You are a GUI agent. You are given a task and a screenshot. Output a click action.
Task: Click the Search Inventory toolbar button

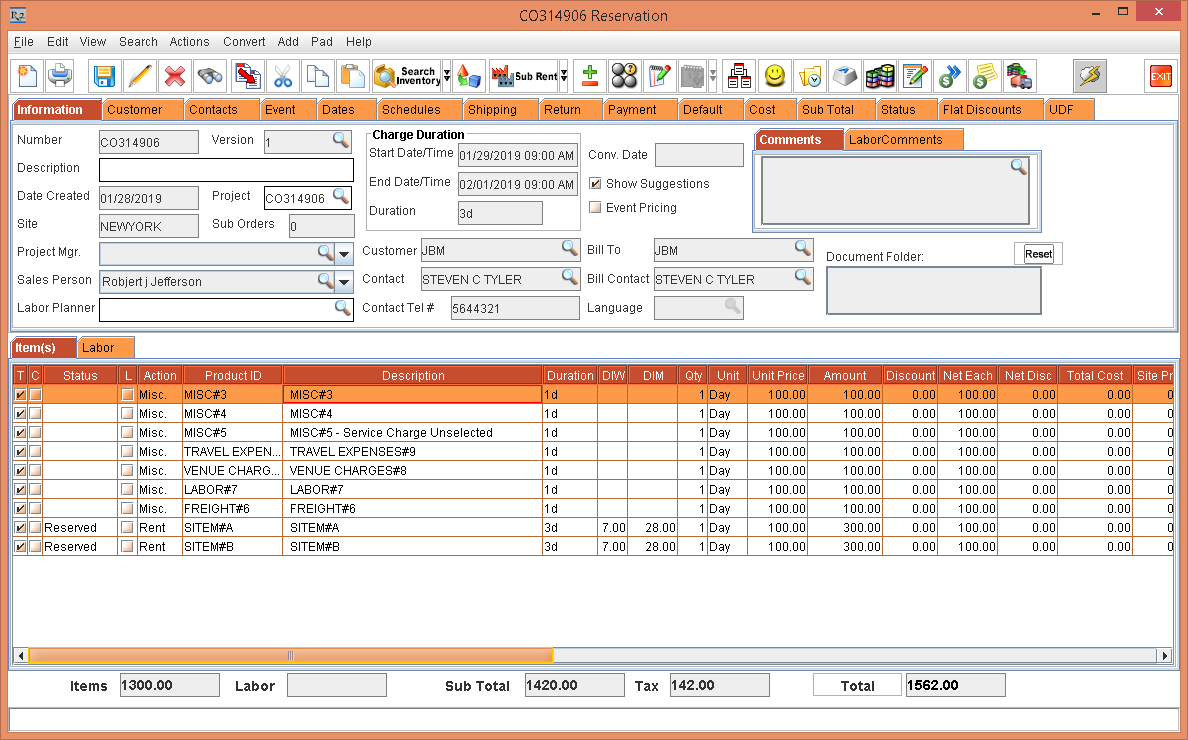pos(406,76)
